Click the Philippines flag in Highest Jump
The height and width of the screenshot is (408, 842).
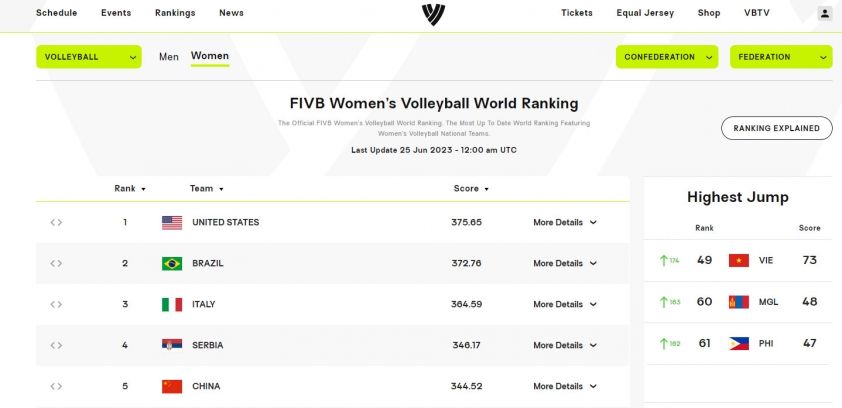tap(739, 343)
